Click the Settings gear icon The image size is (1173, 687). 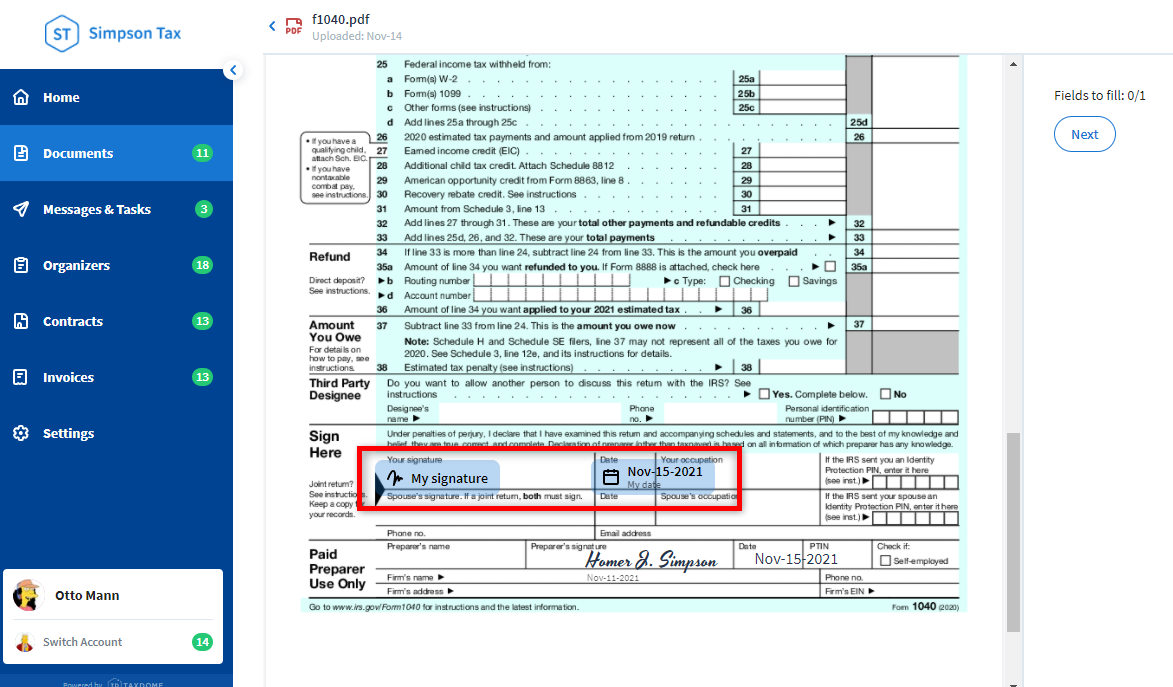21,433
